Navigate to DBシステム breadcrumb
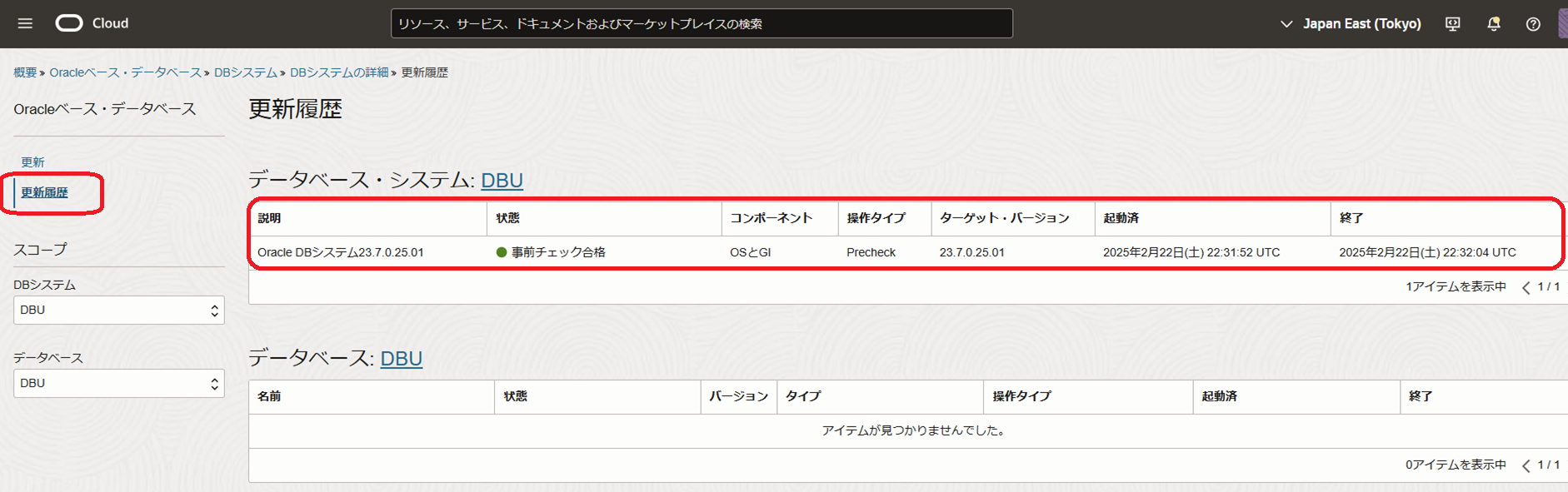The height and width of the screenshot is (492, 1568). coord(246,72)
